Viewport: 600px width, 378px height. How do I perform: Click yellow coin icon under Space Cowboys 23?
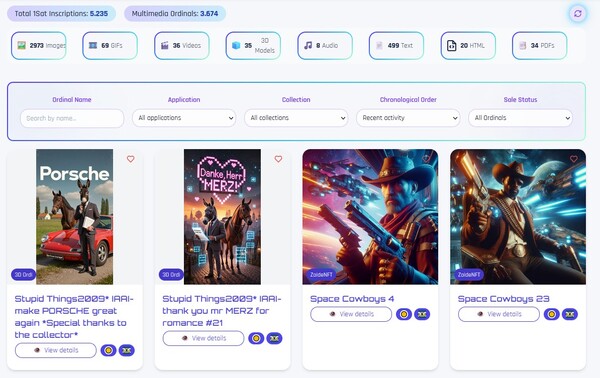point(551,314)
